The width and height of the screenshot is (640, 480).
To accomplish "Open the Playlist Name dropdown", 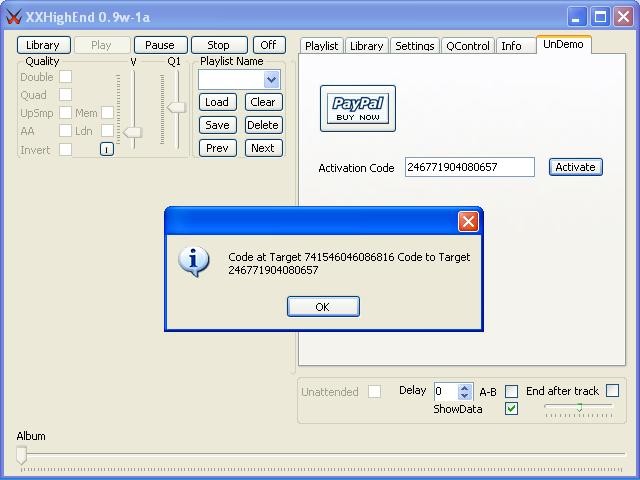I will pos(271,80).
